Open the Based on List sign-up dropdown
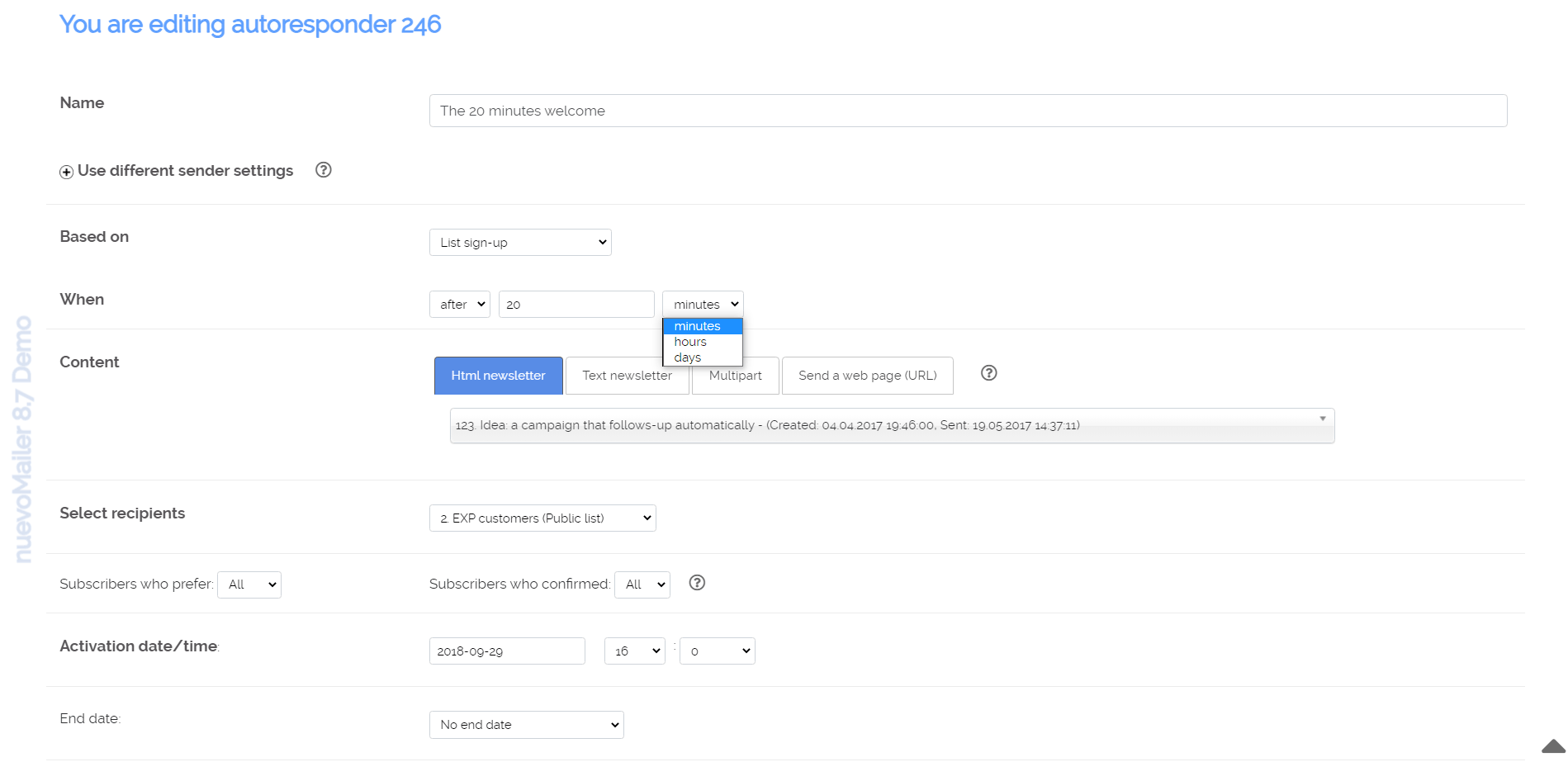 coord(520,243)
